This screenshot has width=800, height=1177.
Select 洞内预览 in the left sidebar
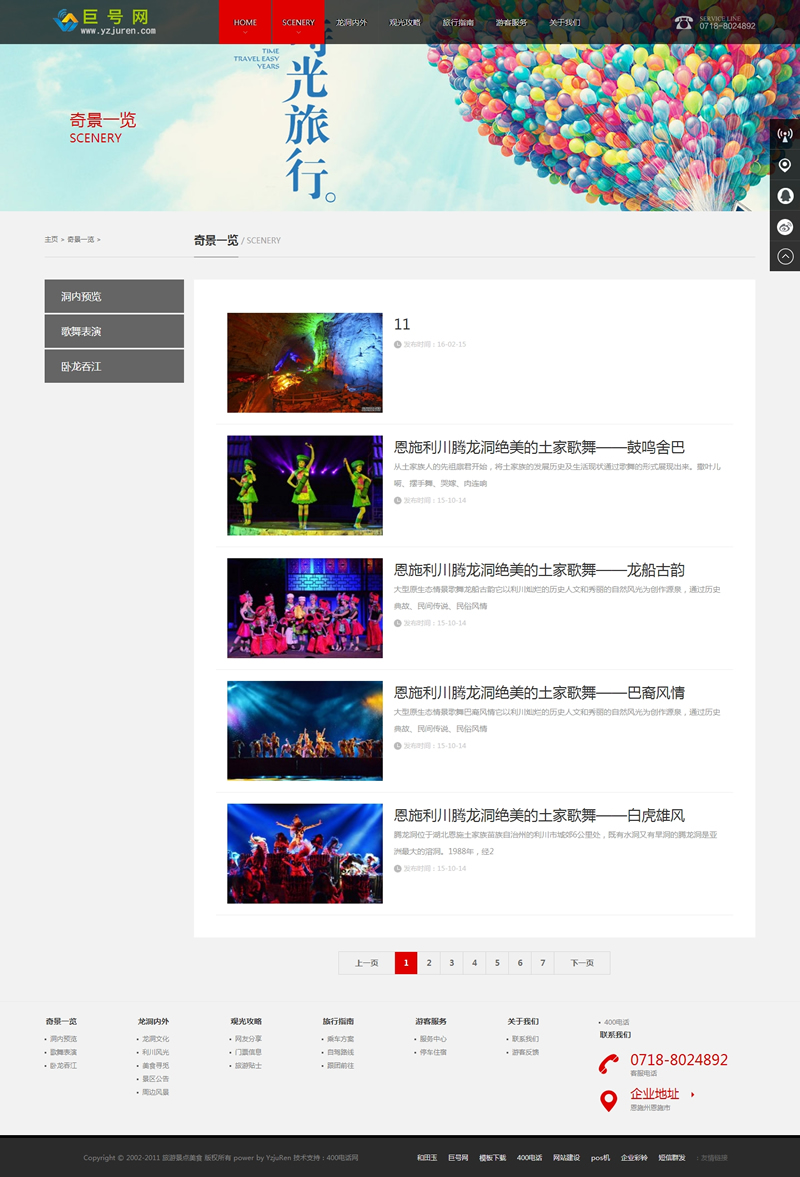[x=114, y=297]
